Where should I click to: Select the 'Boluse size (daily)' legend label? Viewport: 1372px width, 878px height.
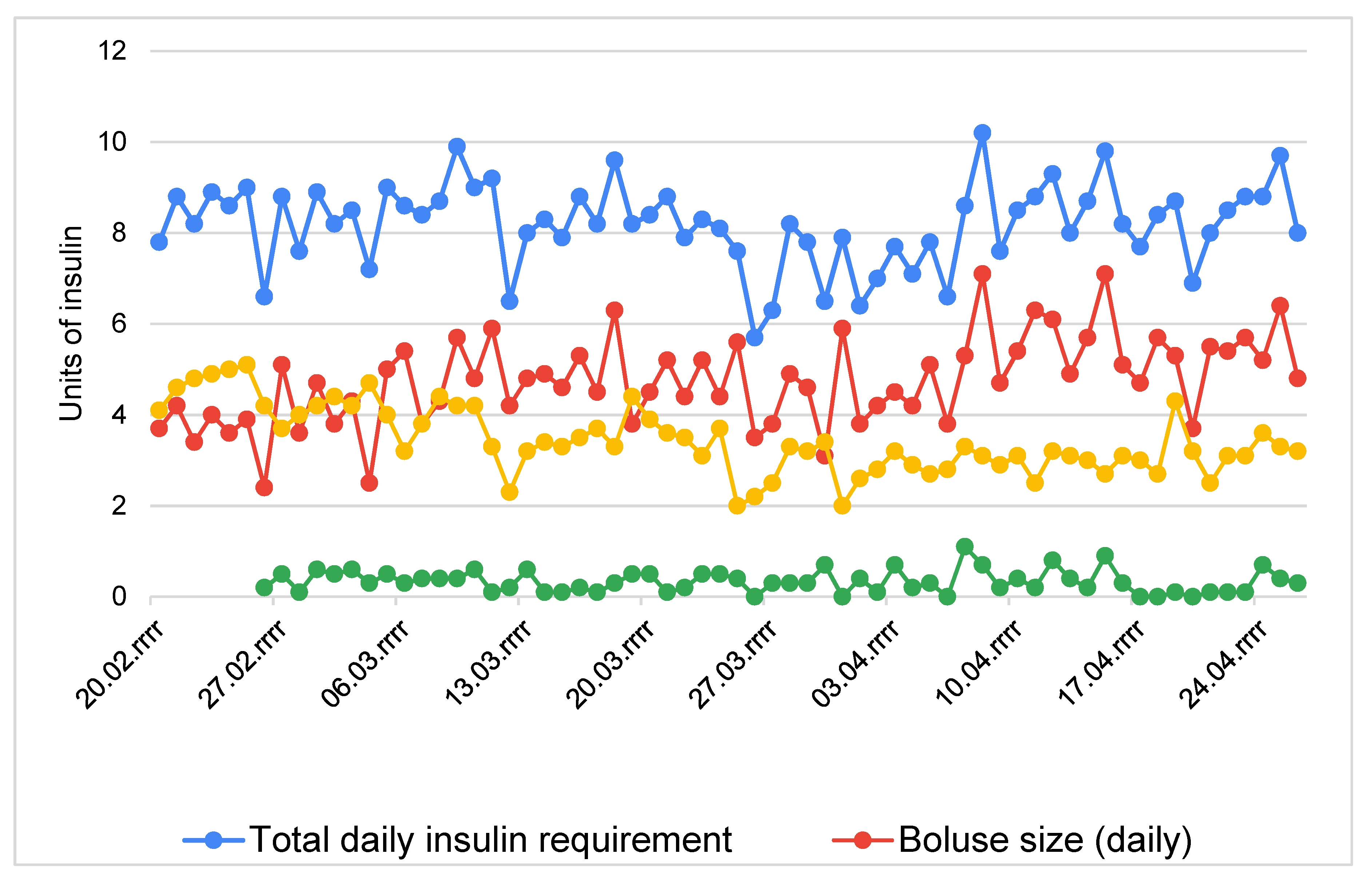1045,840
